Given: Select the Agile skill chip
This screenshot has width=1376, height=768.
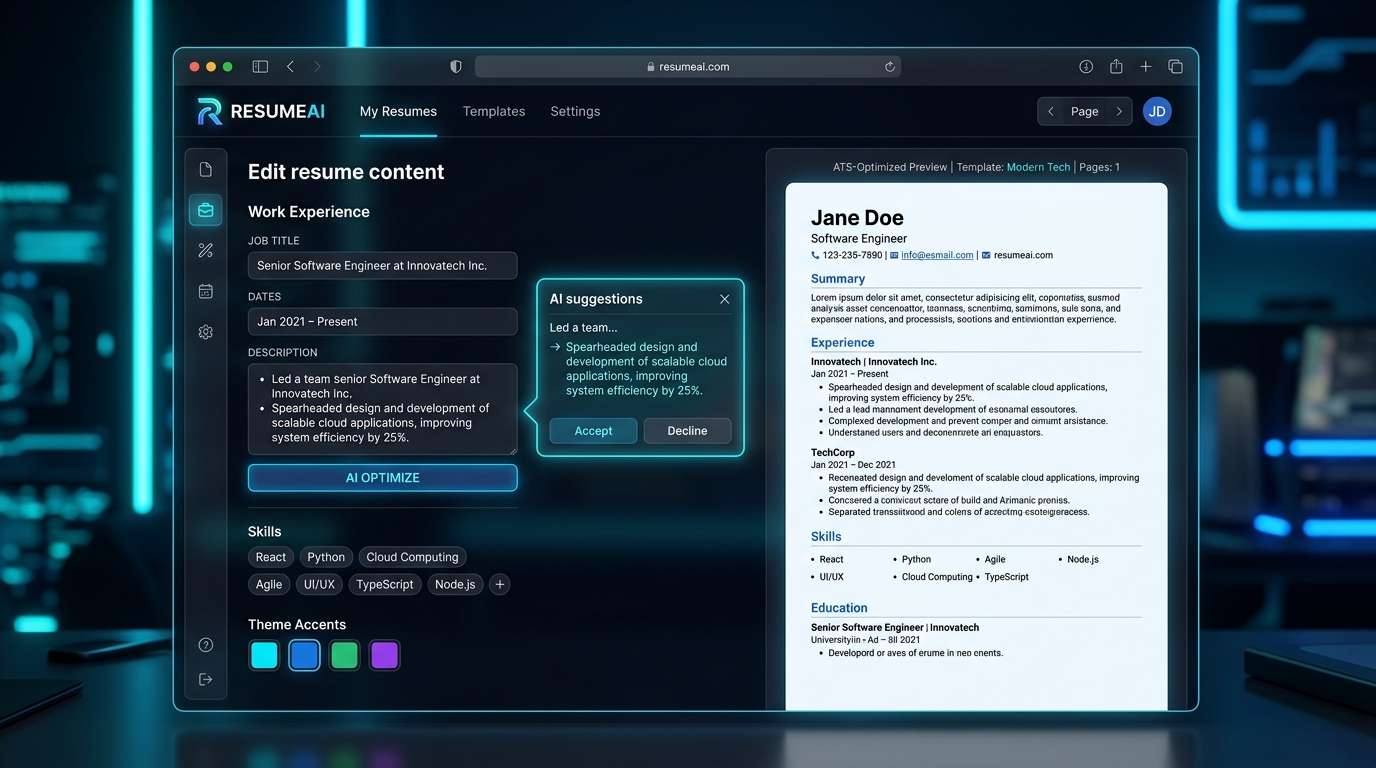Looking at the screenshot, I should tap(269, 584).
